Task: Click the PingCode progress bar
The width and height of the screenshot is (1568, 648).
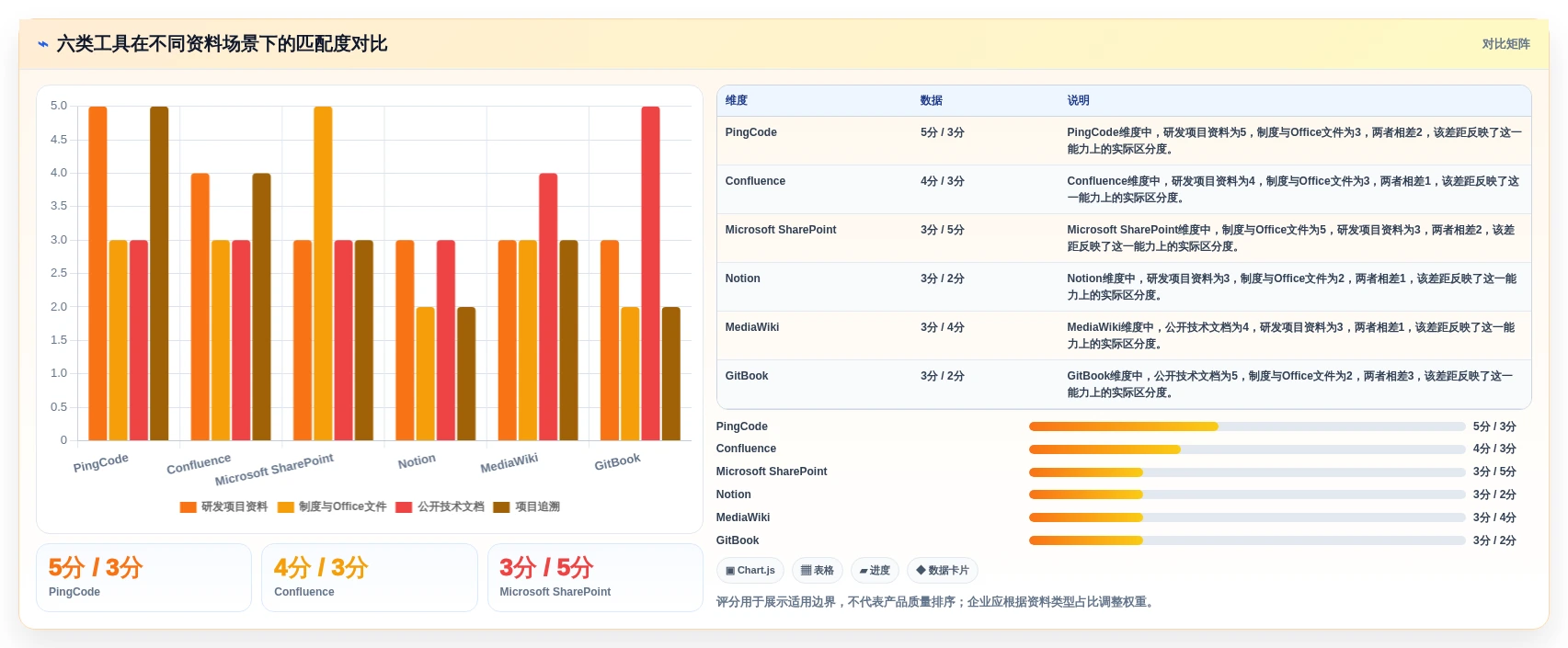Action: click(x=1247, y=426)
